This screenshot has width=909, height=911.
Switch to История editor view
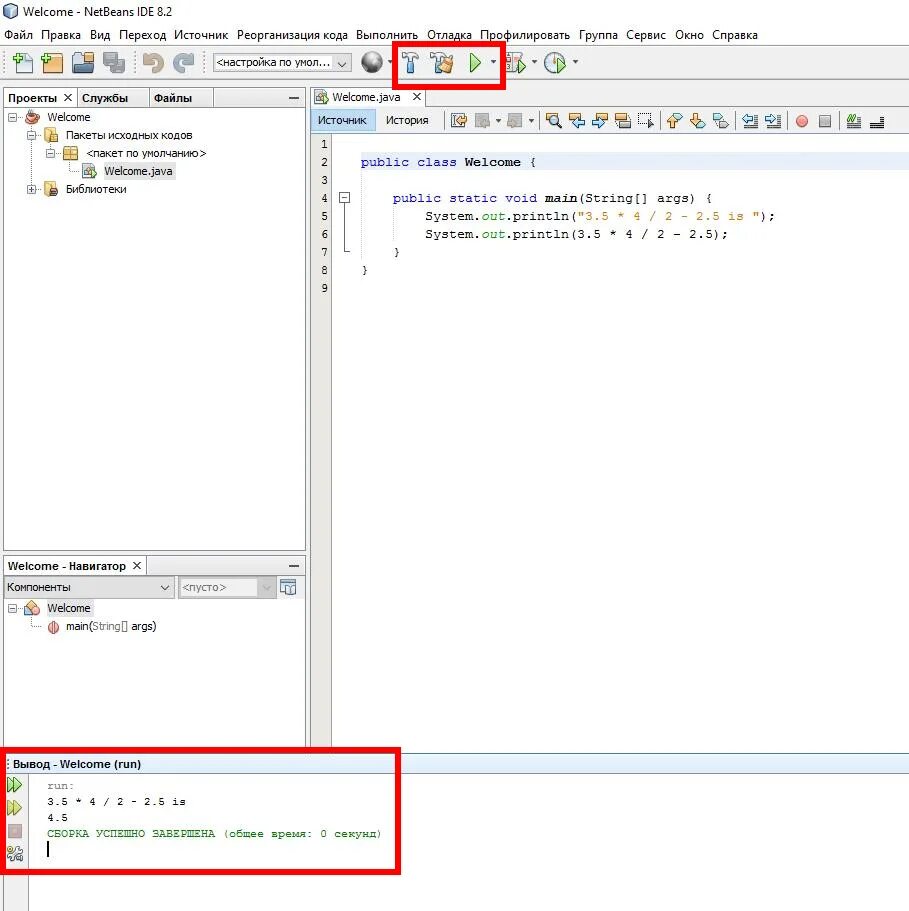pos(407,120)
